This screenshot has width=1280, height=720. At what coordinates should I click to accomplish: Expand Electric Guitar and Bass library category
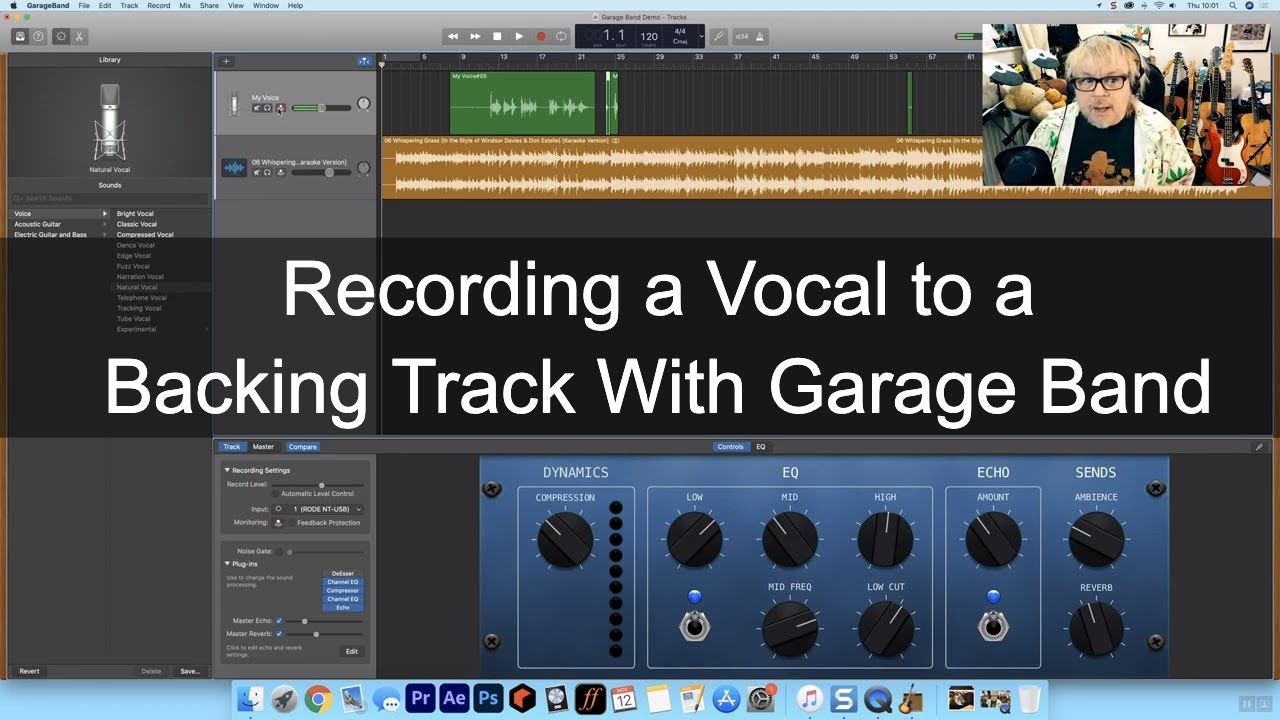click(104, 234)
